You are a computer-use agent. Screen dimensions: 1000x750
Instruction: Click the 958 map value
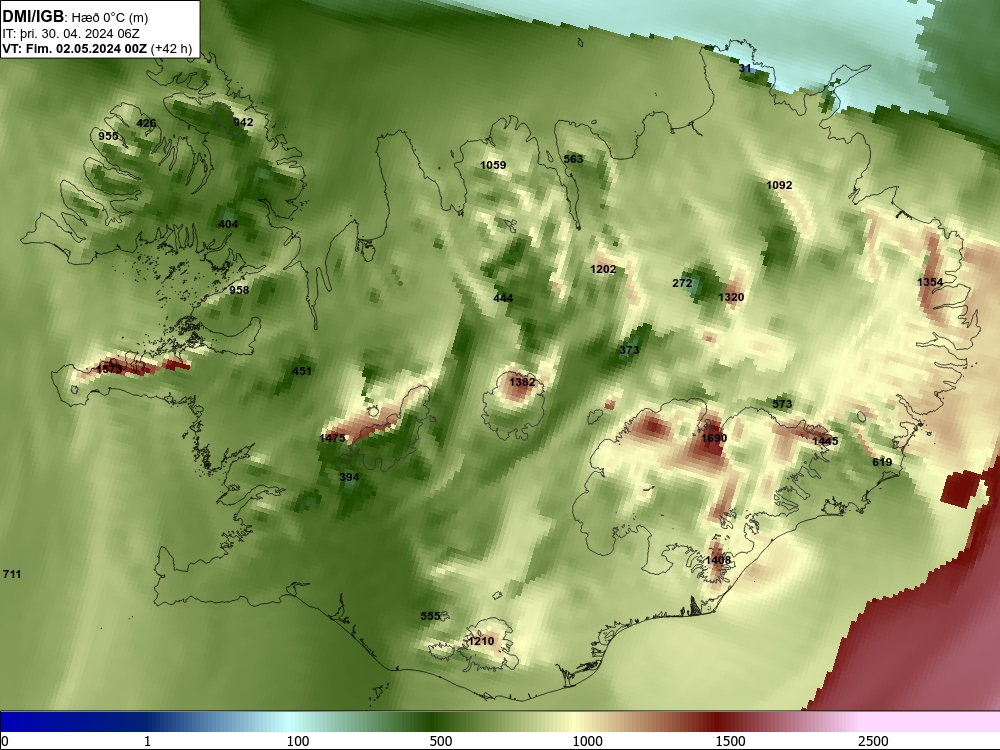point(239,290)
